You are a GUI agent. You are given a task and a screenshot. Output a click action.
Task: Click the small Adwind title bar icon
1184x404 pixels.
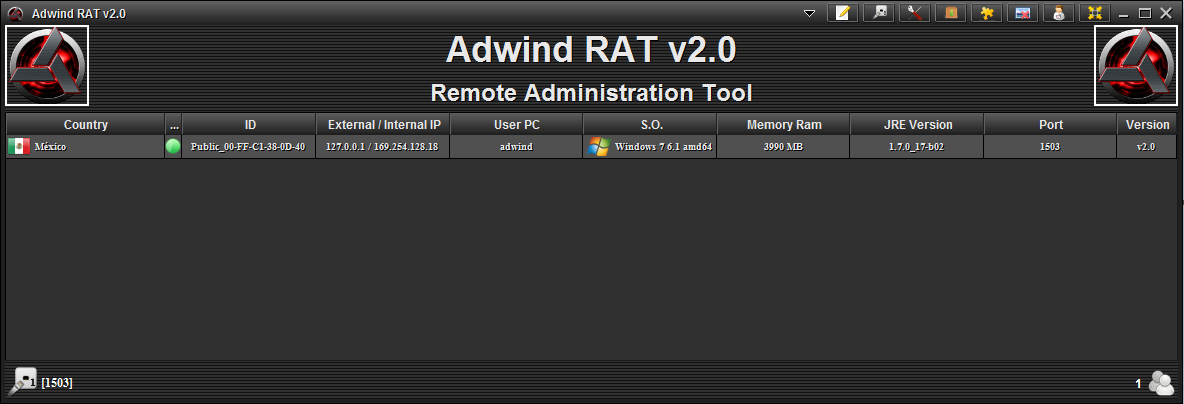point(15,14)
